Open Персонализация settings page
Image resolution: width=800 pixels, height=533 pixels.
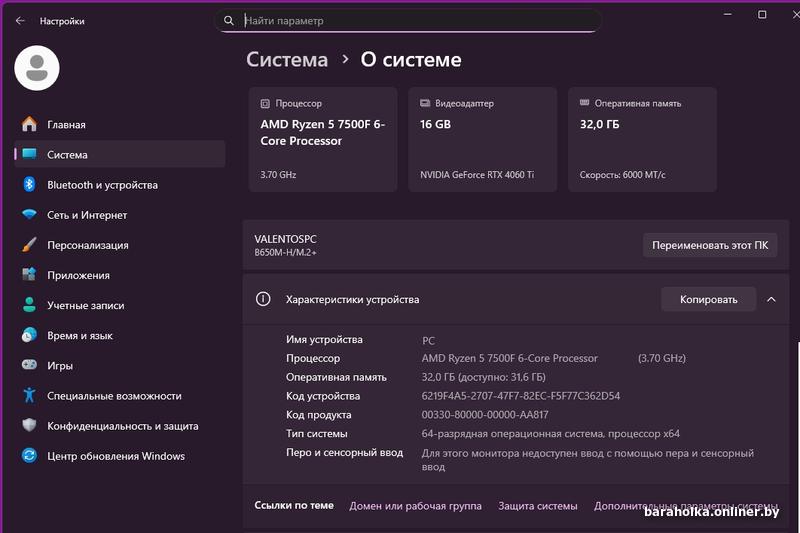[119, 245]
